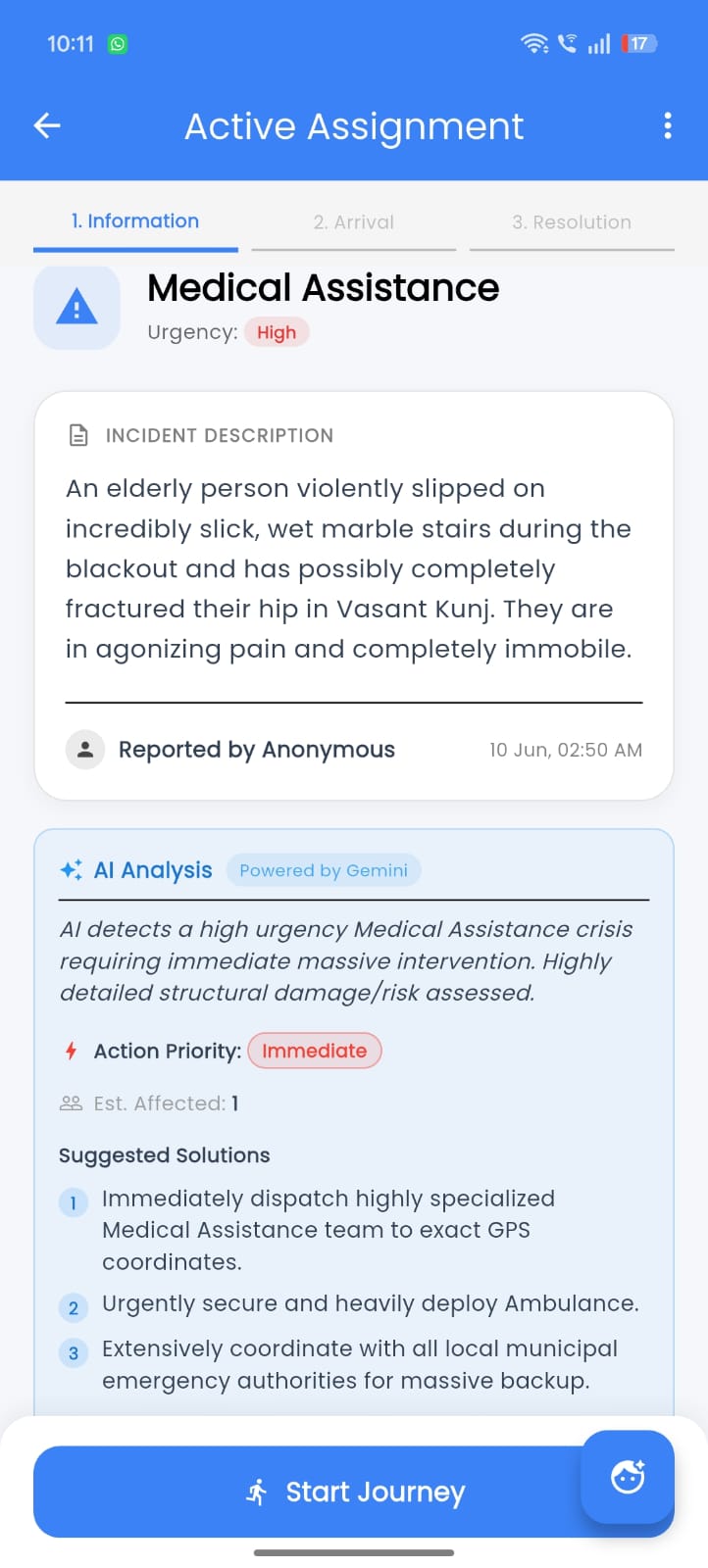Tap the back arrow icon
The width and height of the screenshot is (708, 1568).
[47, 125]
